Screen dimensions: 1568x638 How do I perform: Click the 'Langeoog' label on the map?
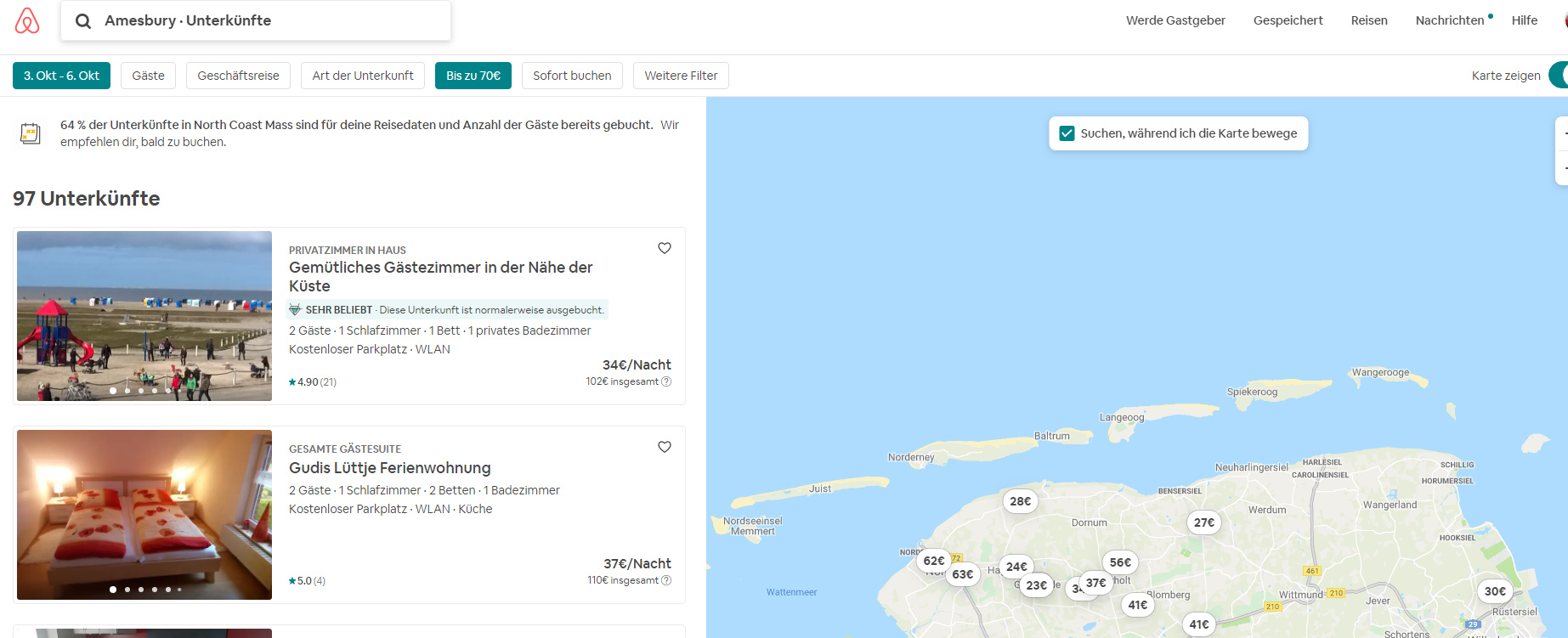tap(1122, 417)
